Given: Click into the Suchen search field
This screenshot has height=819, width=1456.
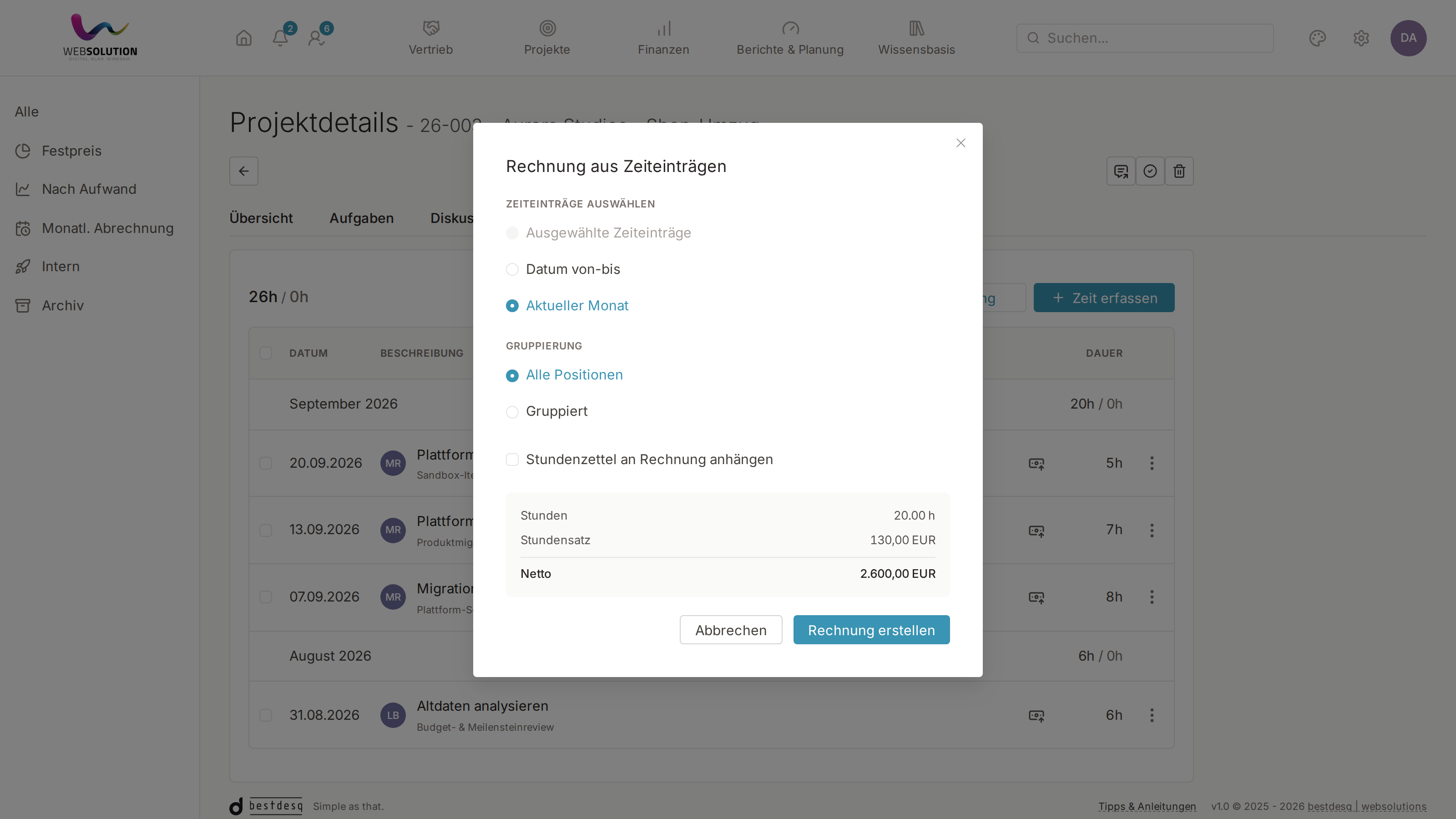Looking at the screenshot, I should pos(1145,38).
